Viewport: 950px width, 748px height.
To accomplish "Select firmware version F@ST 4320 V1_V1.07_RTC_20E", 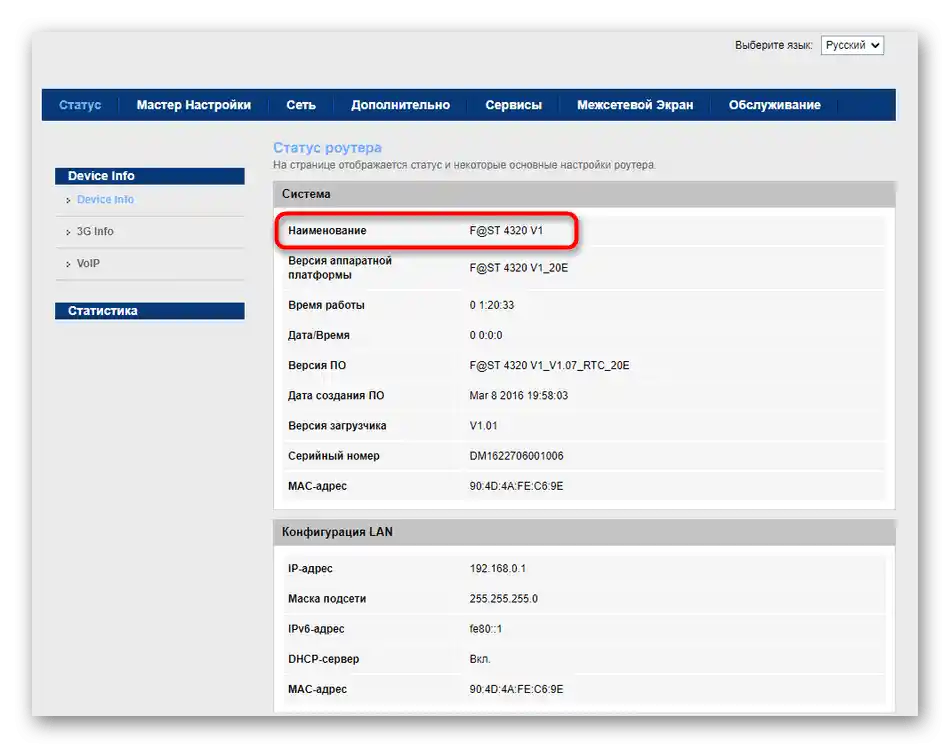I will (549, 365).
